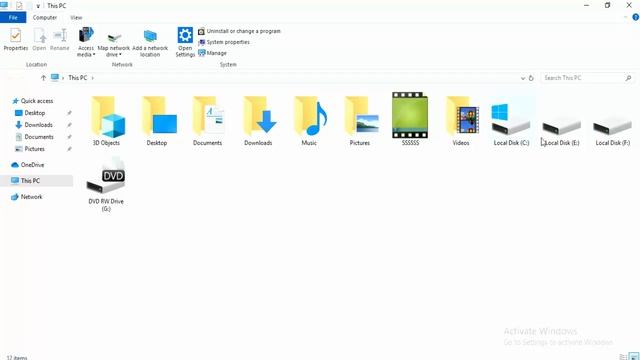Open the quick access toolbar dropdown
This screenshot has height=360, width=640.
click(x=38, y=6)
